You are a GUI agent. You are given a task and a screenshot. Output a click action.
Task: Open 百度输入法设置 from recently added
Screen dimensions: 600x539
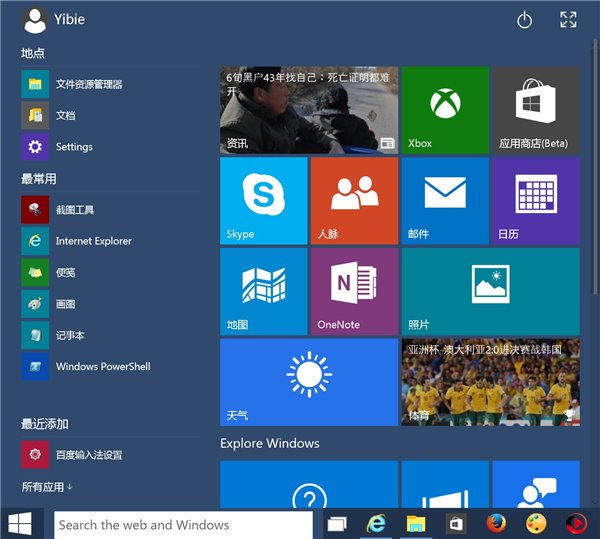click(x=110, y=454)
